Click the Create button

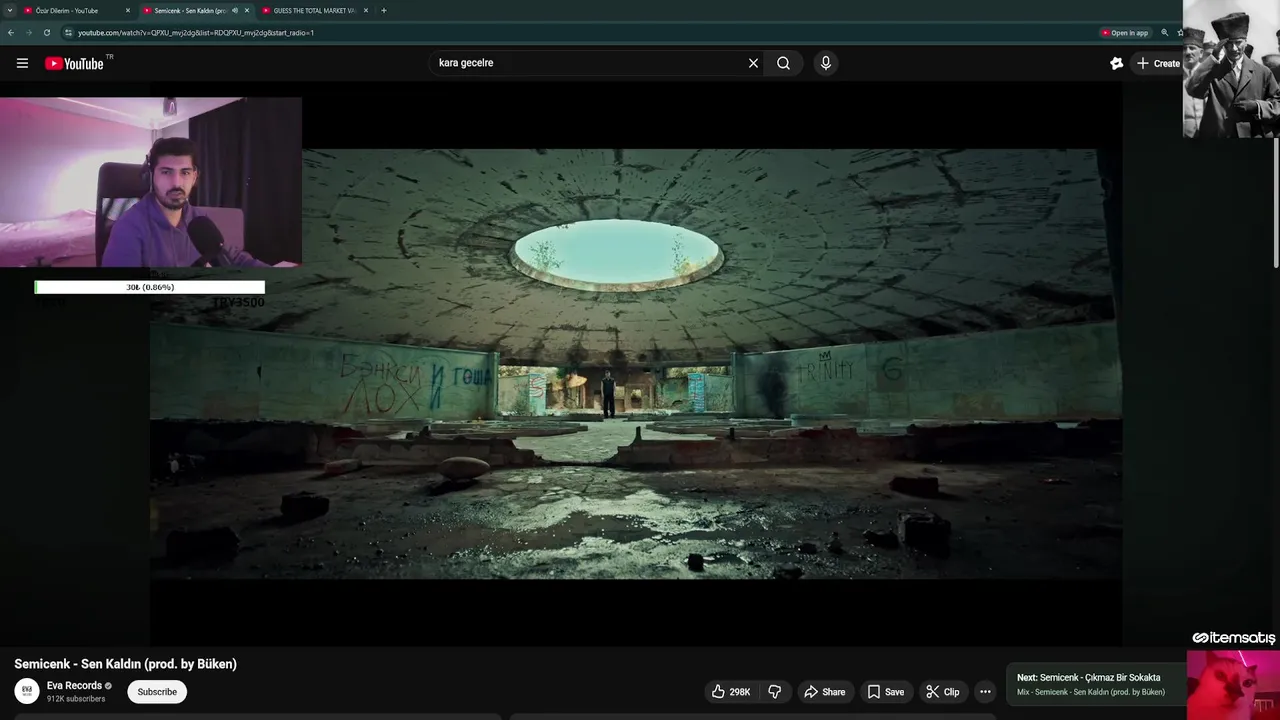pyautogui.click(x=1158, y=63)
